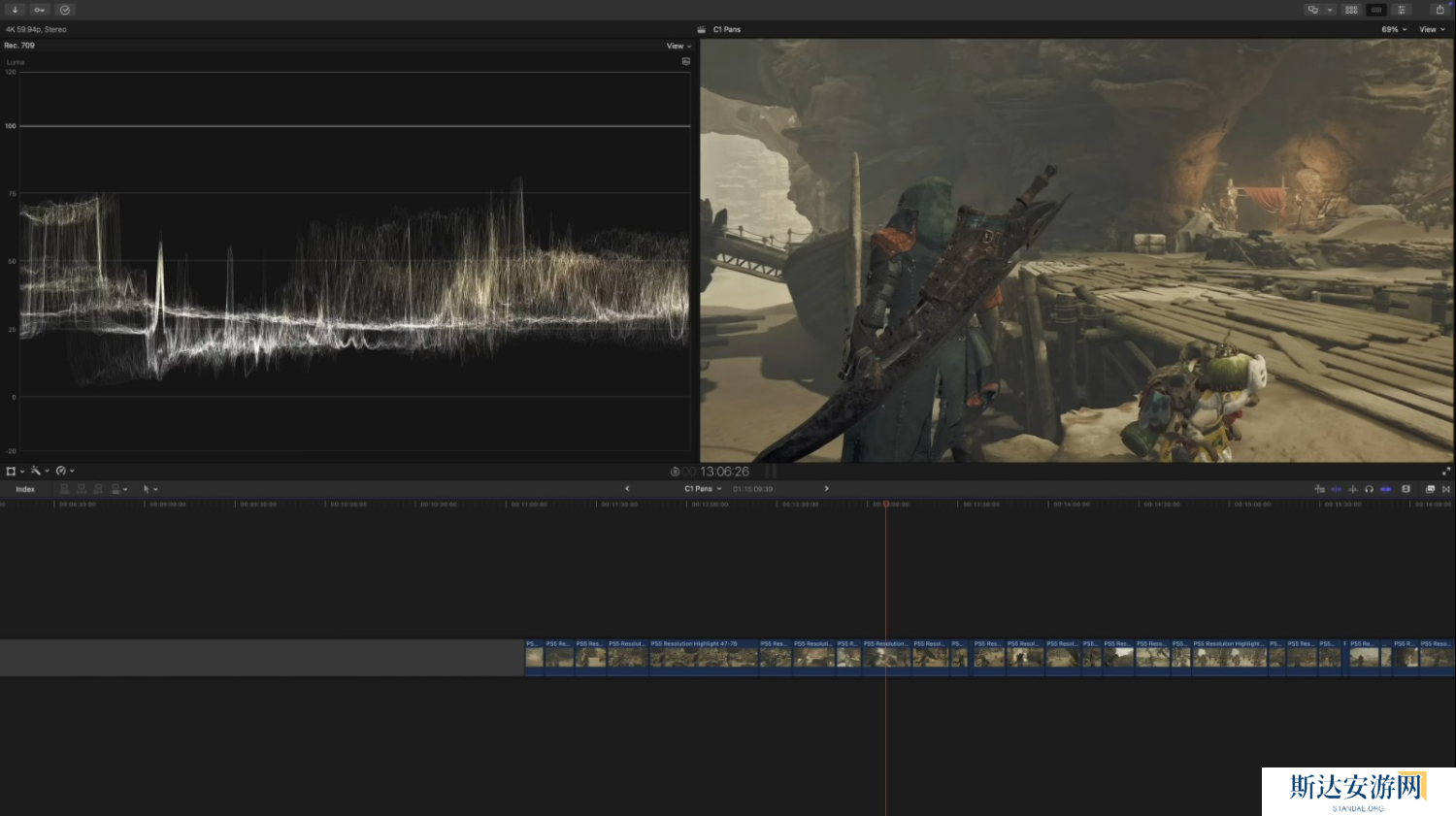The width and height of the screenshot is (1456, 816).
Task: Go back in timeline history arrow
Action: 627,489
